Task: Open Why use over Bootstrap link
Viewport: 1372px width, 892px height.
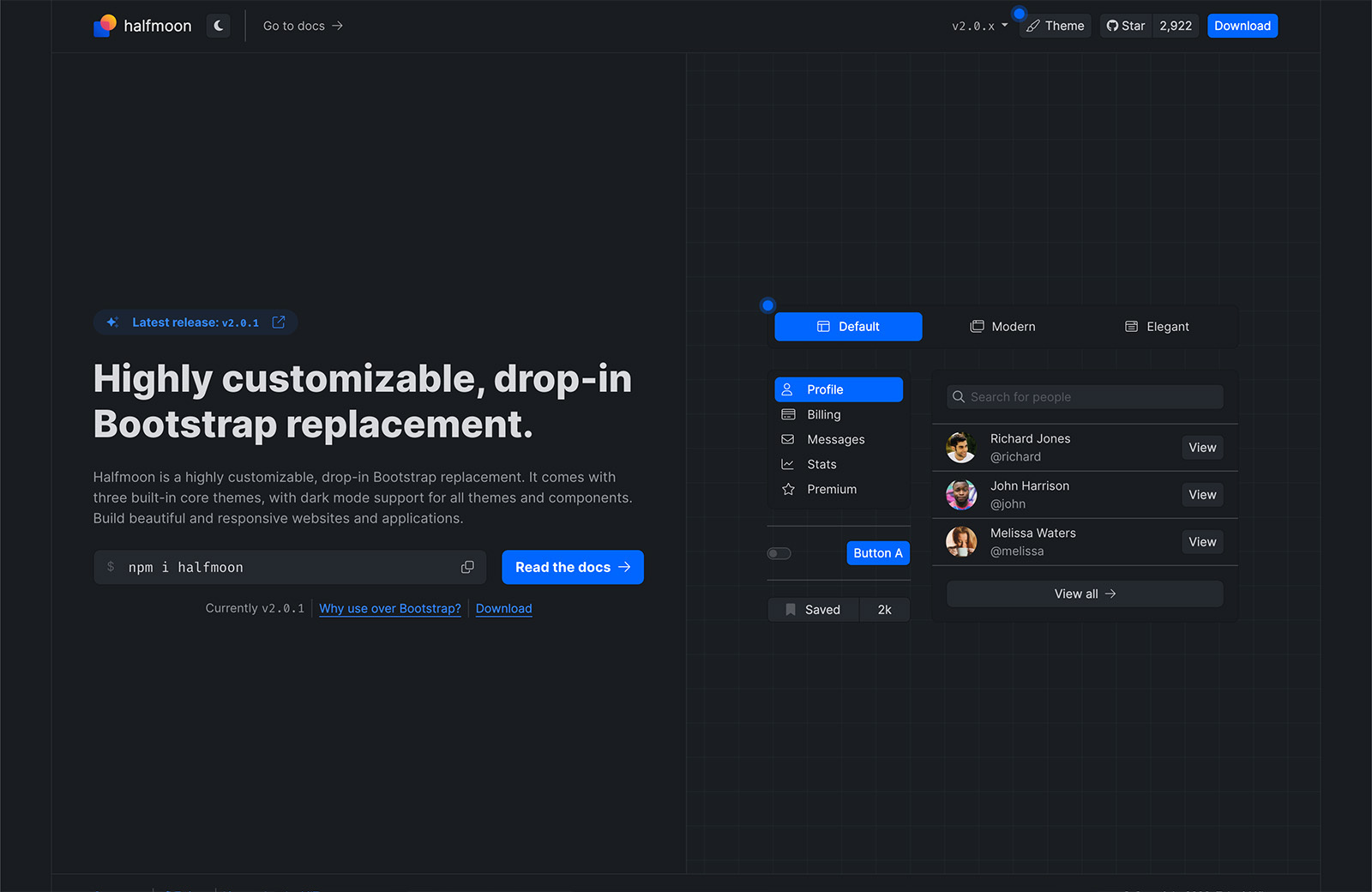Action: pos(390,608)
